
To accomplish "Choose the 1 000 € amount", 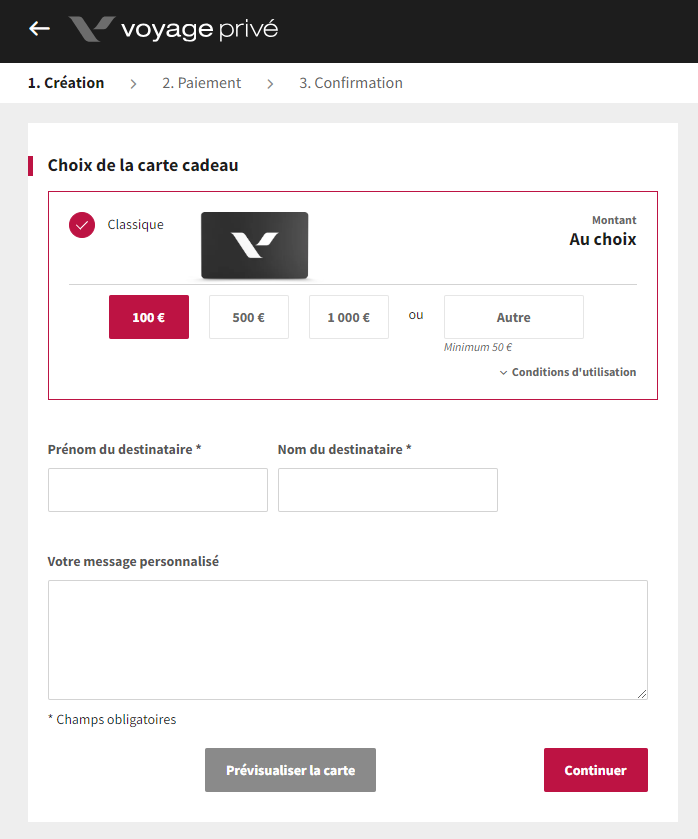I will click(x=349, y=317).
